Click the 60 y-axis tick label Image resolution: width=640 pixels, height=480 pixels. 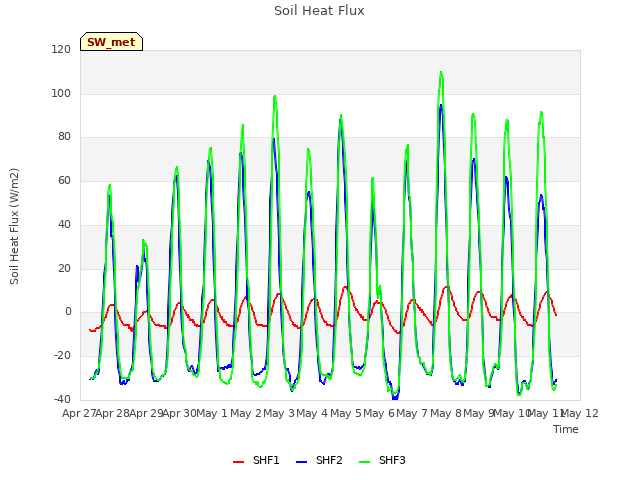click(x=64, y=180)
